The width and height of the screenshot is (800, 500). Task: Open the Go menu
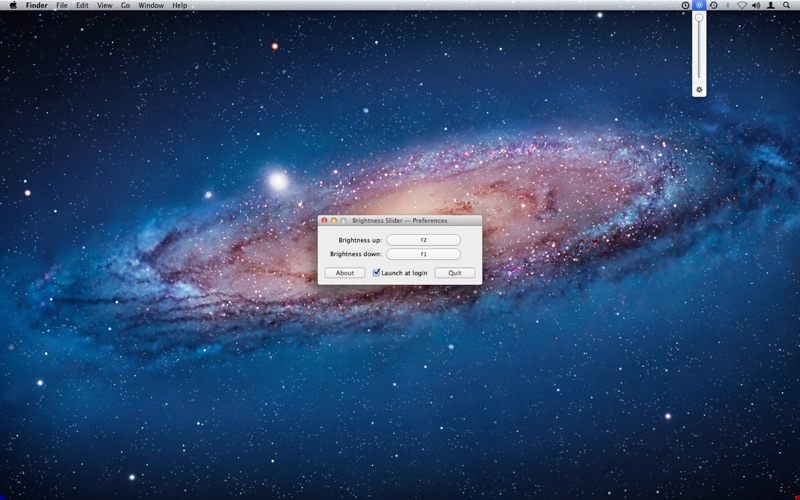pos(126,5)
